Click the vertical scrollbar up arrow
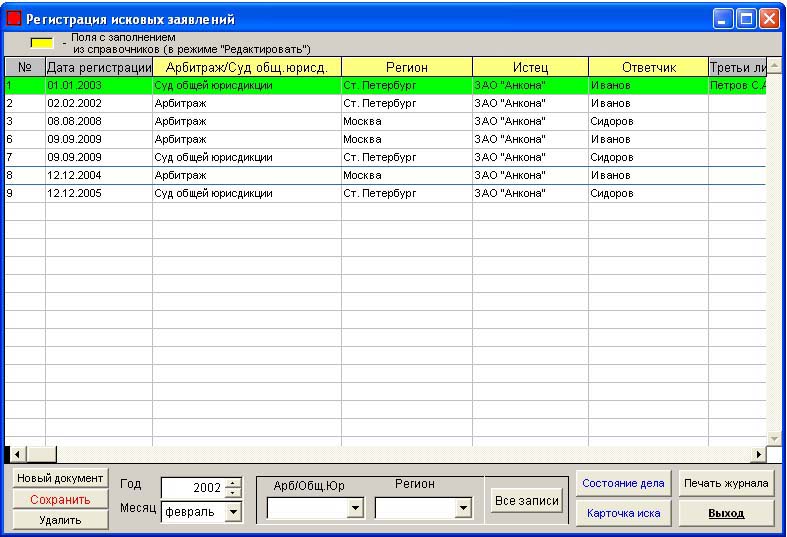 pos(774,65)
